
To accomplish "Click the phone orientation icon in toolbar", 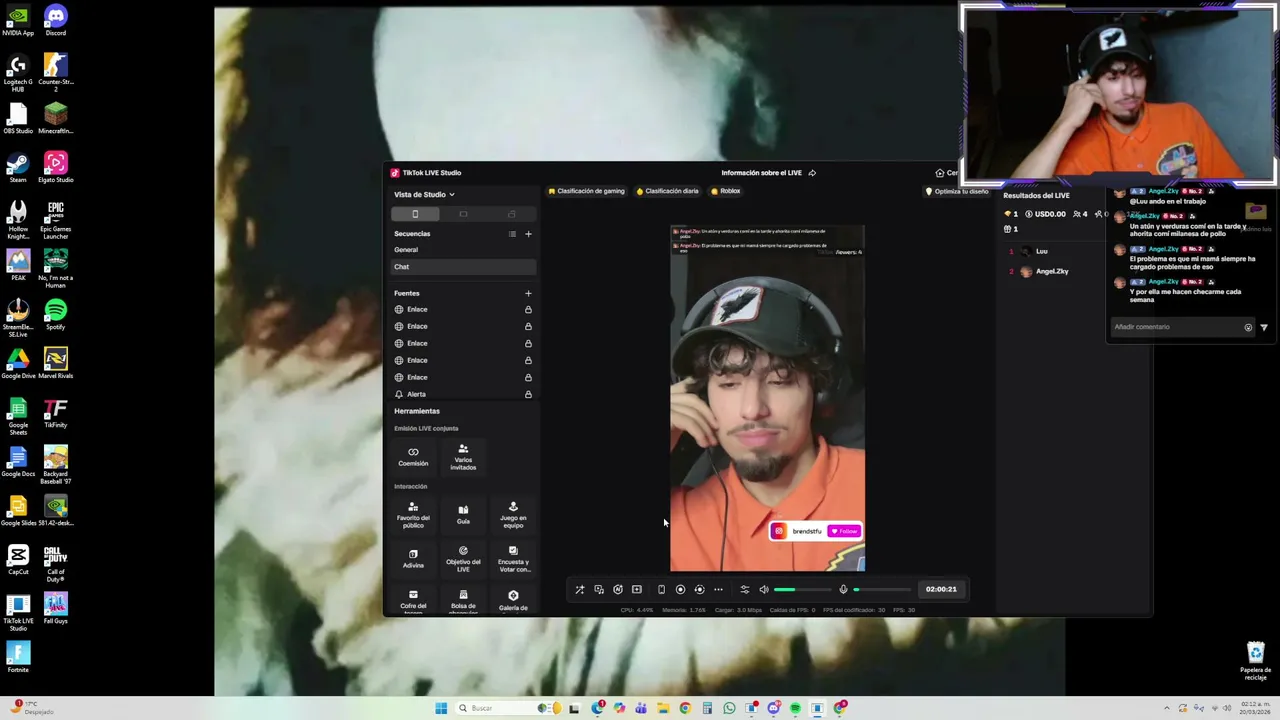I will [661, 589].
